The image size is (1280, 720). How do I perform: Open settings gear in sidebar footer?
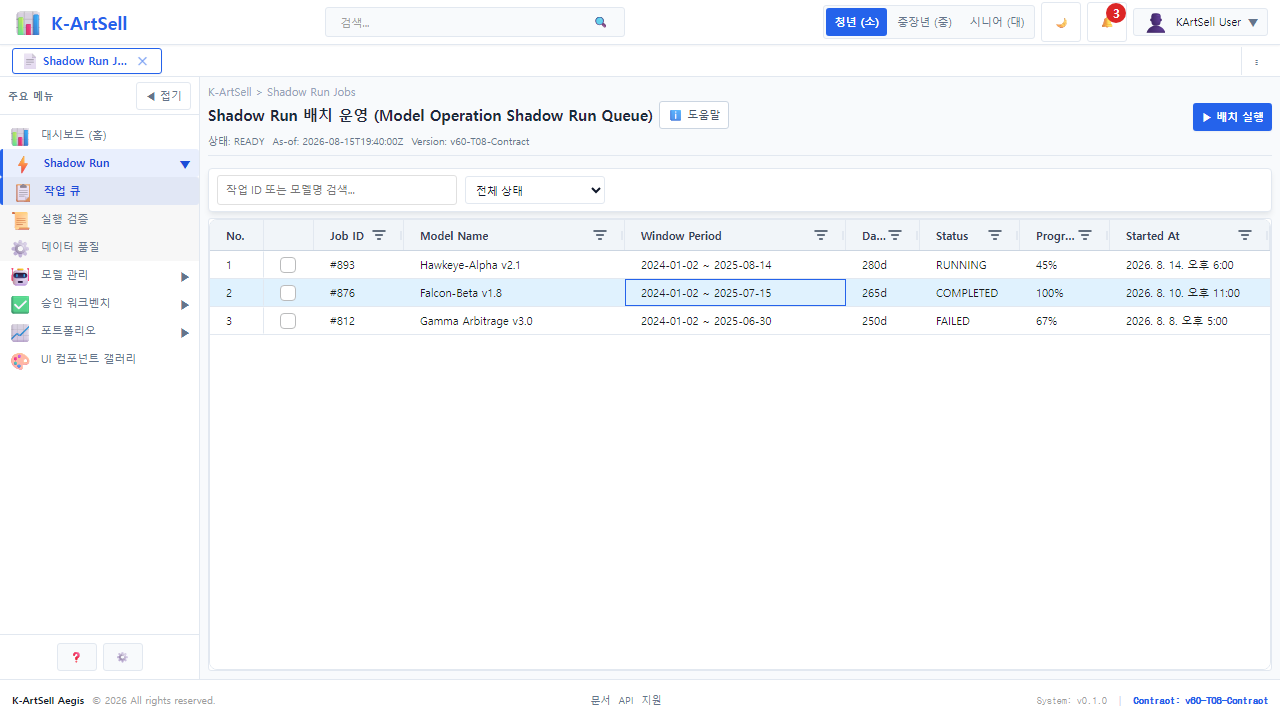[123, 657]
